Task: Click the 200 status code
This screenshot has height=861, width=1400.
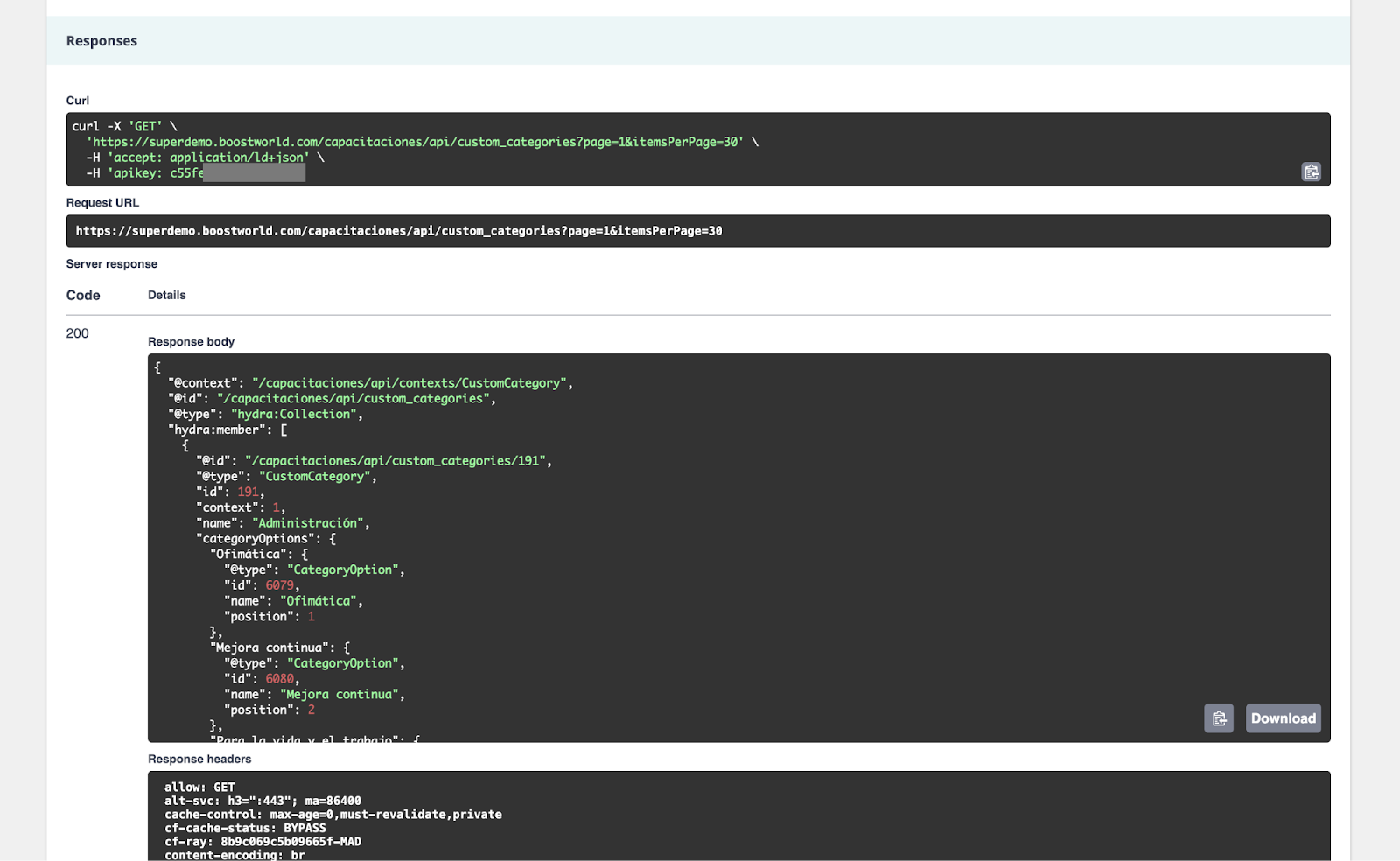Action: (77, 333)
